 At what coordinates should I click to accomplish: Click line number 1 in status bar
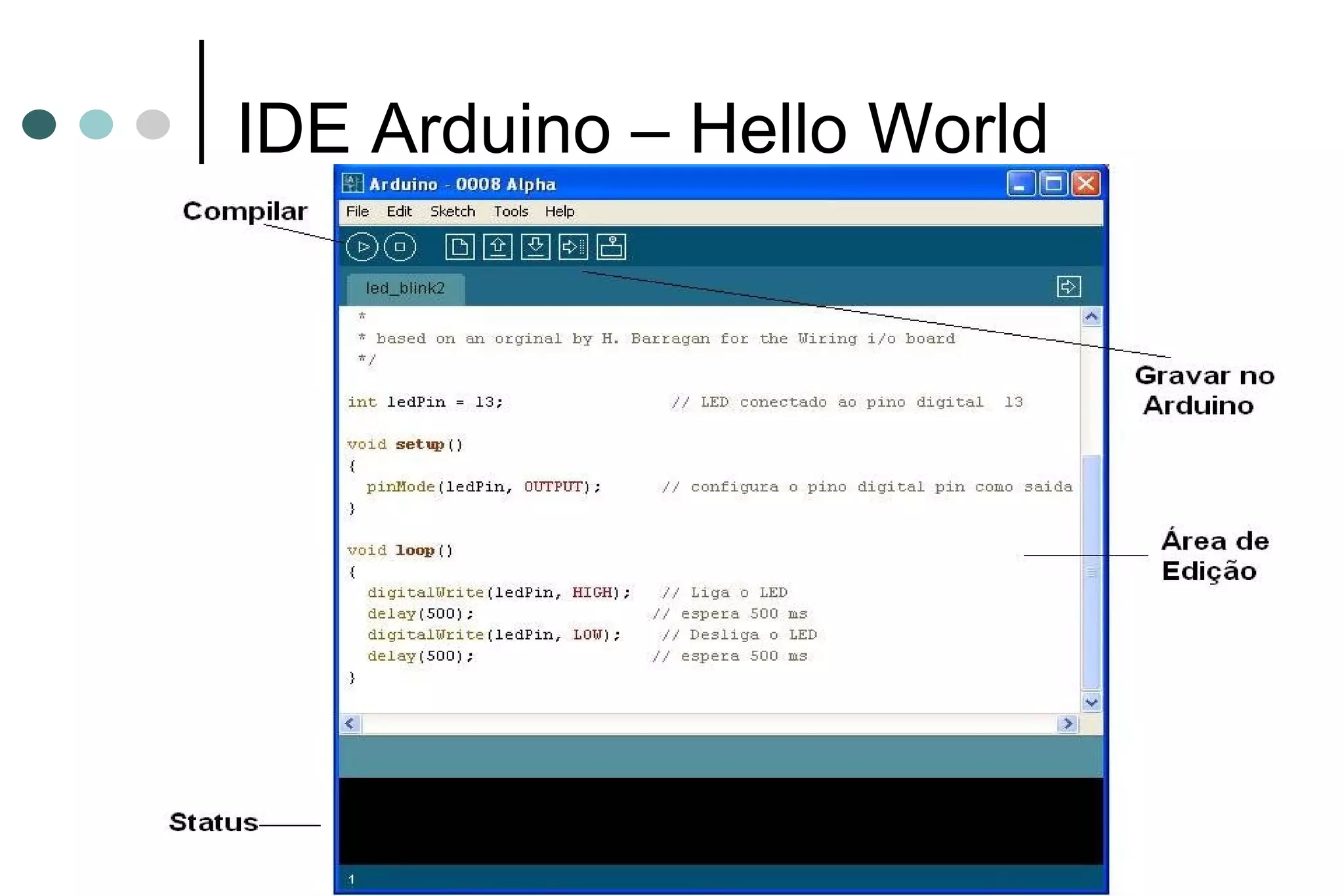[352, 880]
